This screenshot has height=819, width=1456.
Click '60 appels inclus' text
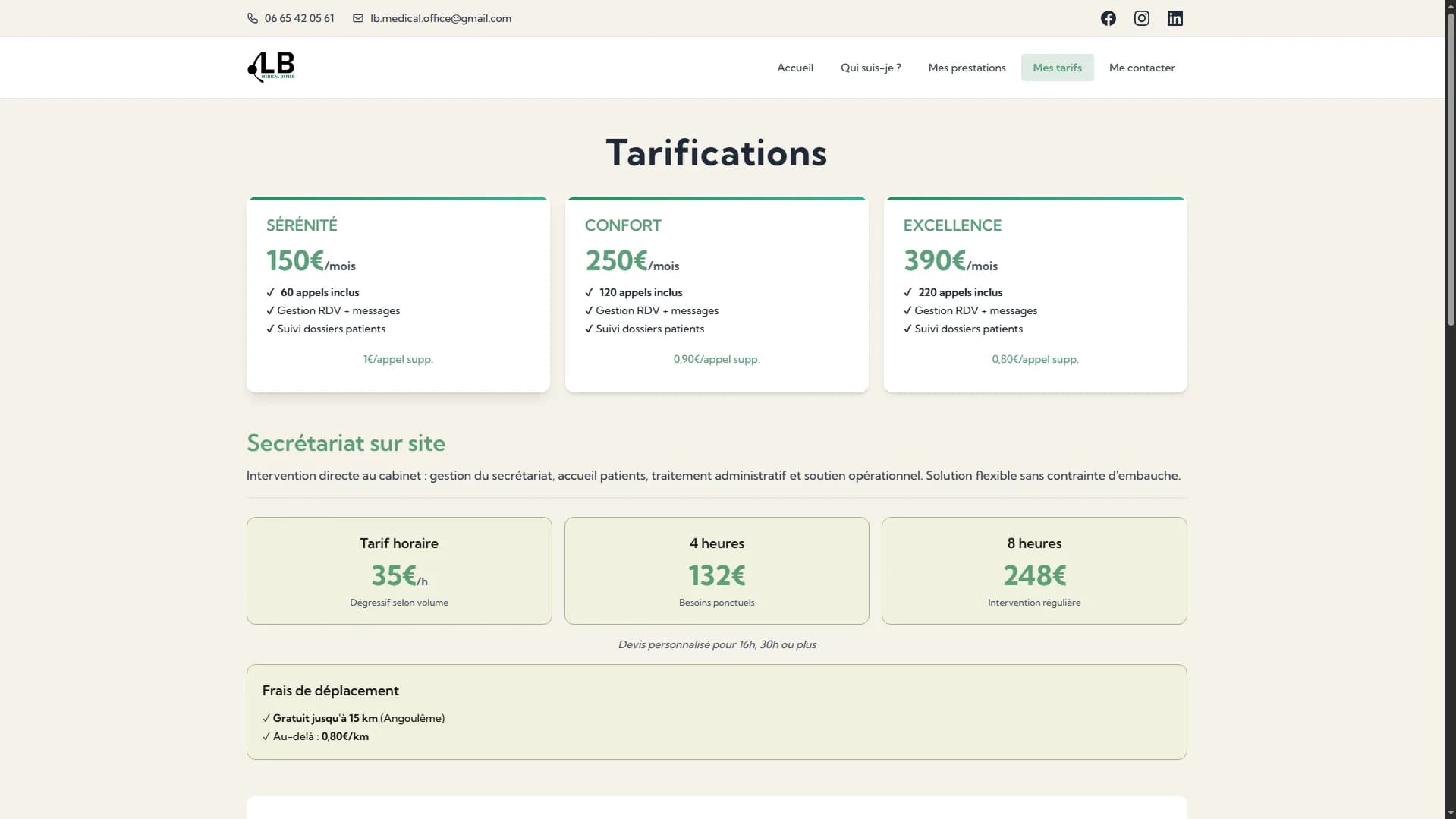click(x=319, y=292)
